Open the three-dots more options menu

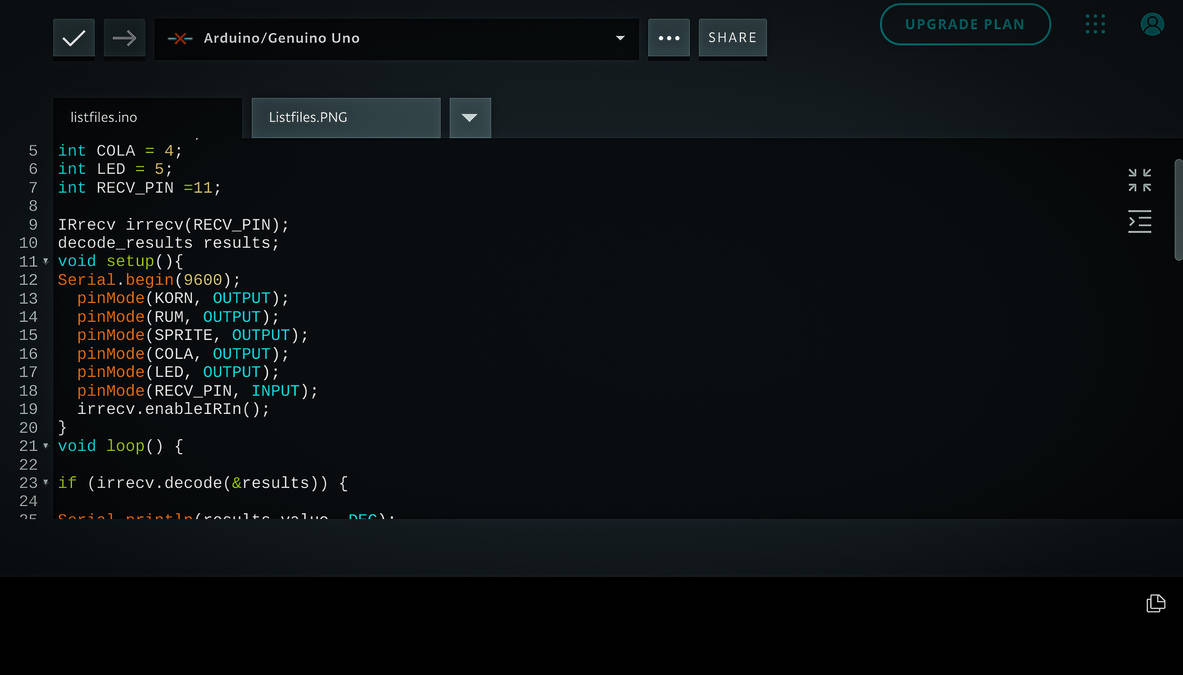click(x=668, y=38)
